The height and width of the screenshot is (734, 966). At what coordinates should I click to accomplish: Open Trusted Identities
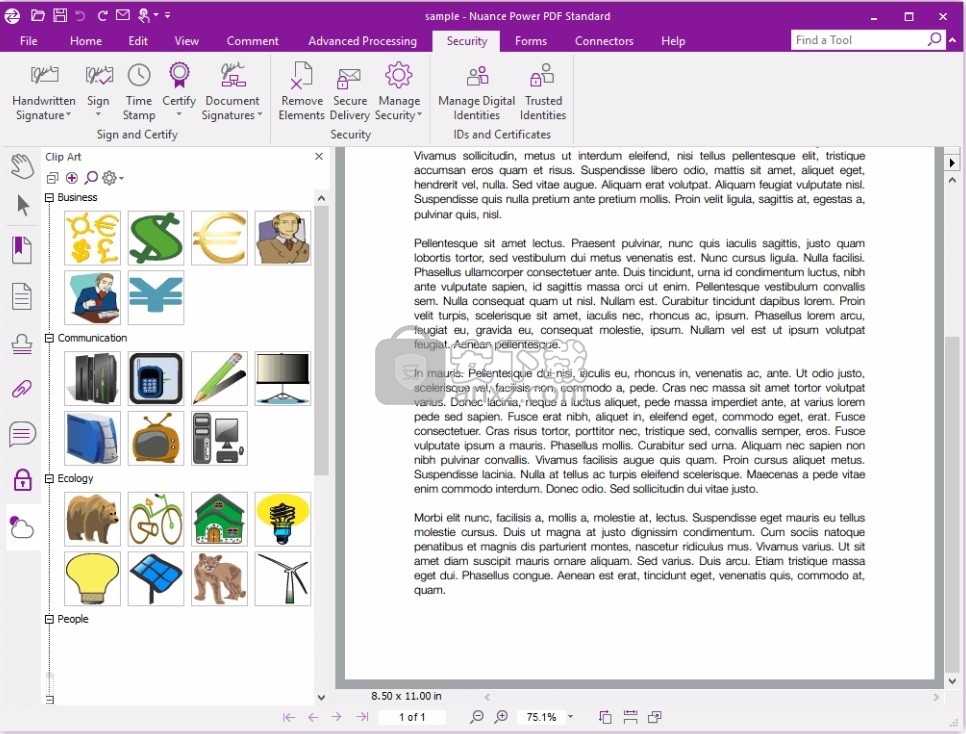542,91
